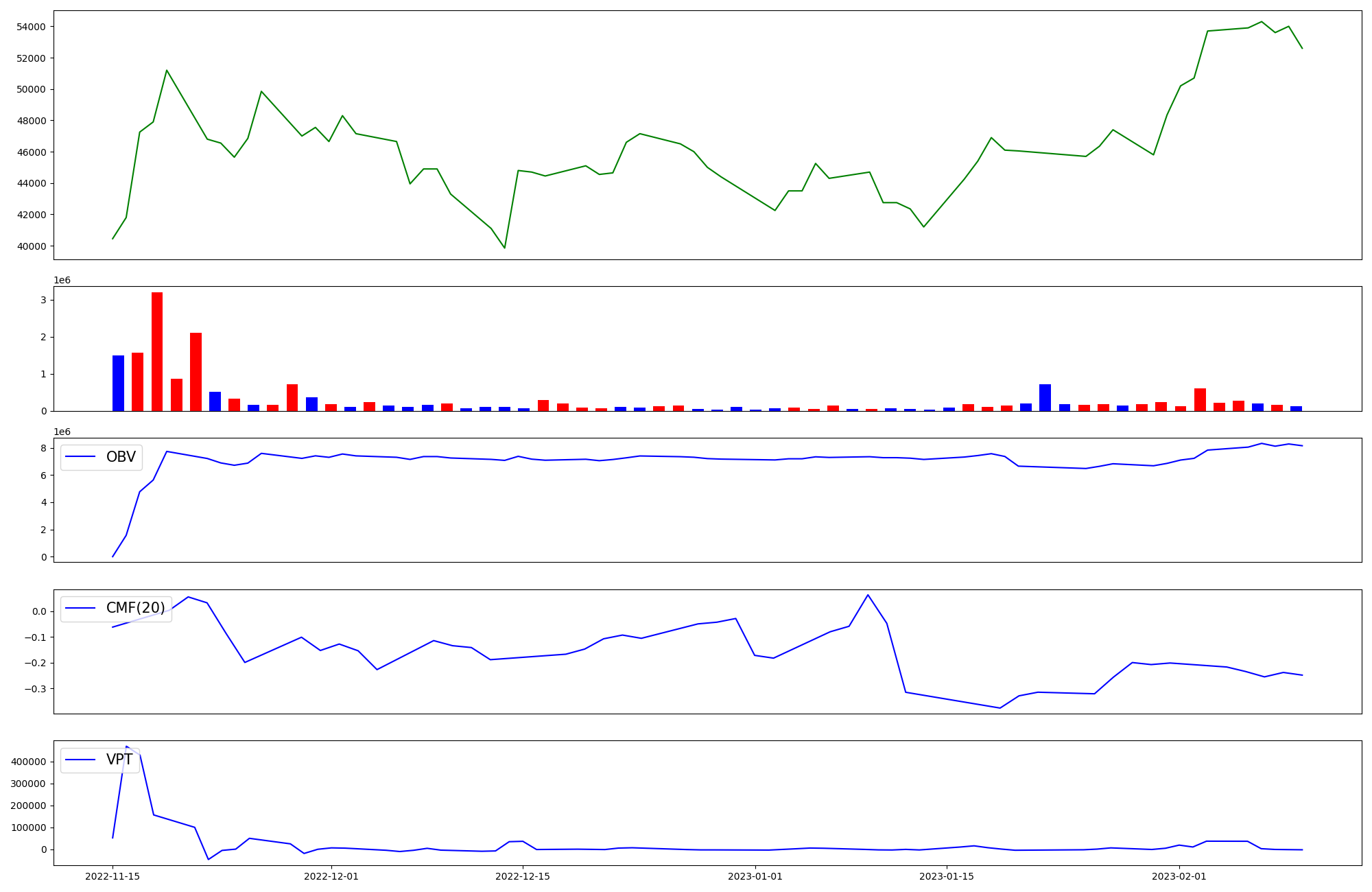The image size is (1372, 892).
Task: Click the 1e6 multiplier above volume chart
Action: click(x=62, y=280)
